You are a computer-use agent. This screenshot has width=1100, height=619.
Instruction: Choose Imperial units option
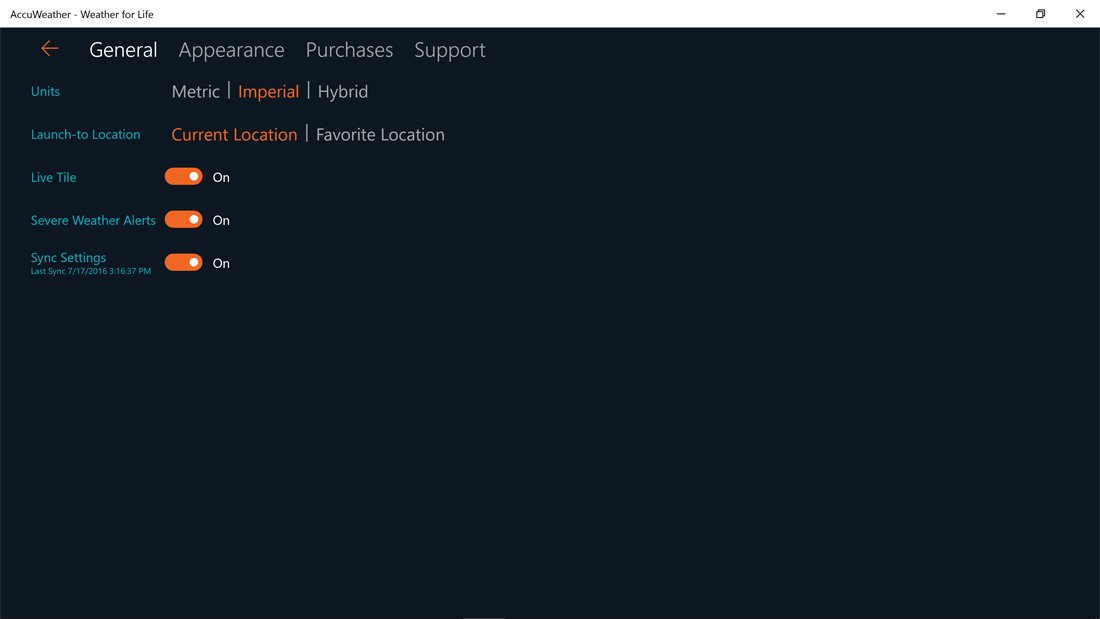[x=268, y=92]
